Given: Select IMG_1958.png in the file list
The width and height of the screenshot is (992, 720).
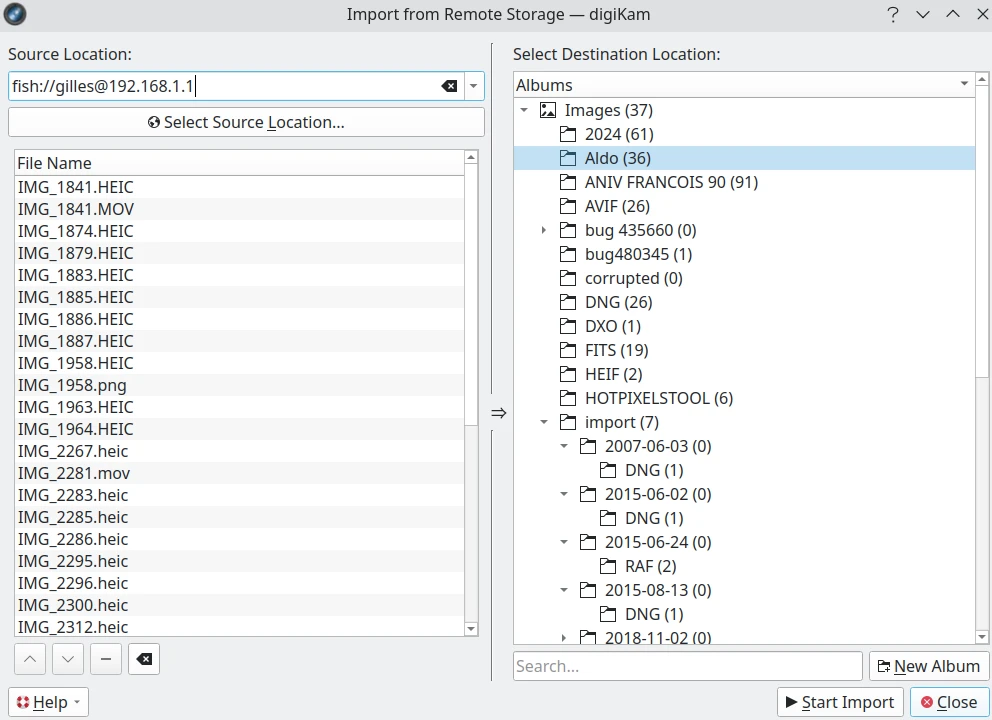Looking at the screenshot, I should tap(72, 385).
